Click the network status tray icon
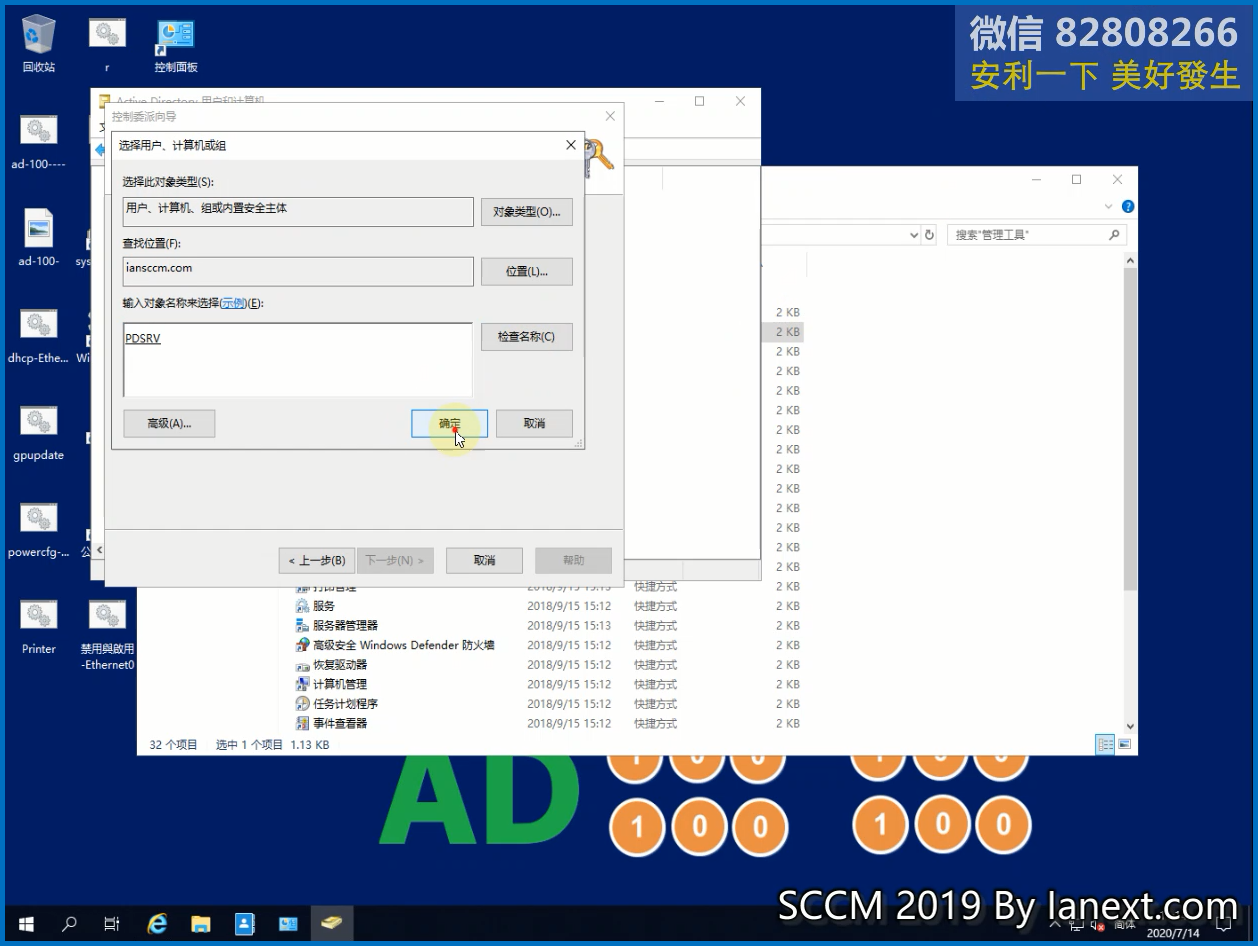 [1079, 924]
